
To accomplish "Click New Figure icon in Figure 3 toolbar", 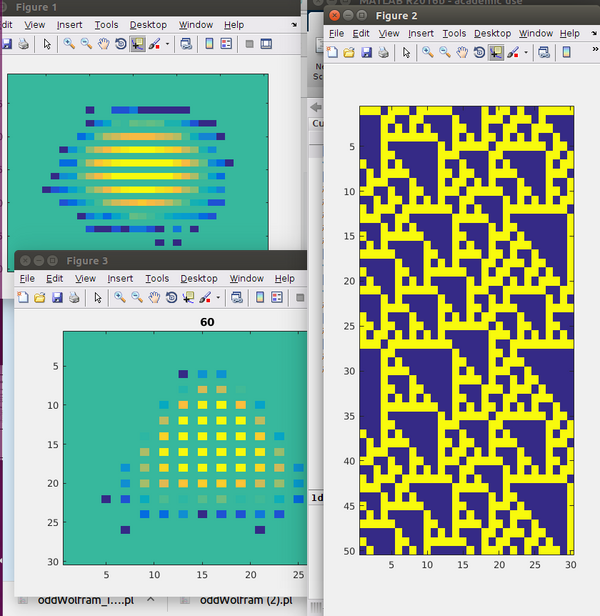I will coord(23,297).
